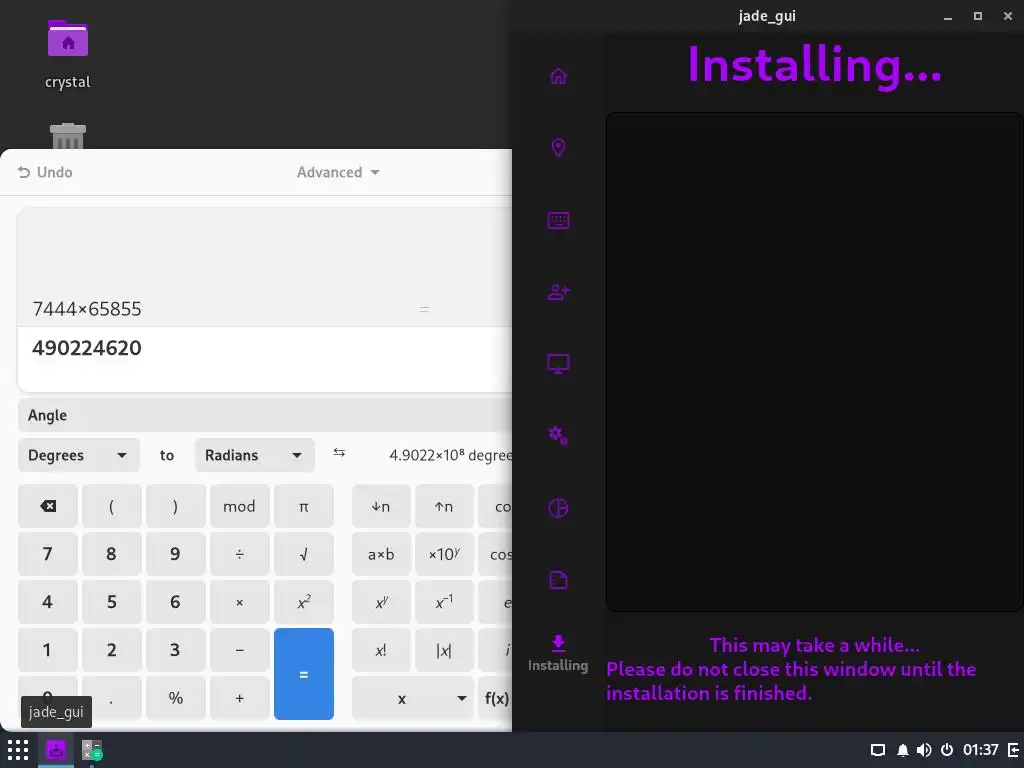1024x768 pixels.
Task: Click the x inverse button
Action: 444,602
